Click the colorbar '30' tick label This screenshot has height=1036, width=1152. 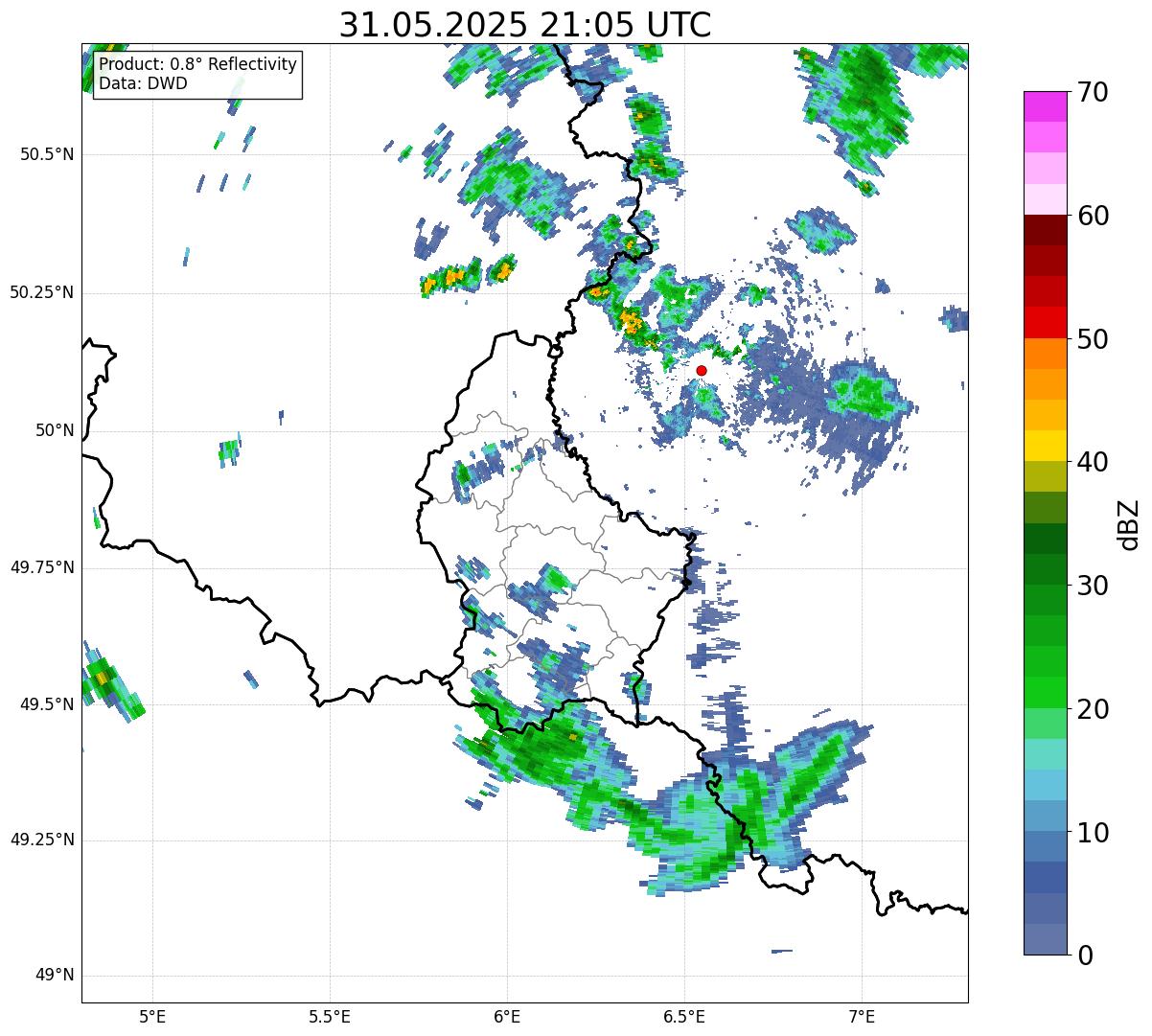point(1094,586)
